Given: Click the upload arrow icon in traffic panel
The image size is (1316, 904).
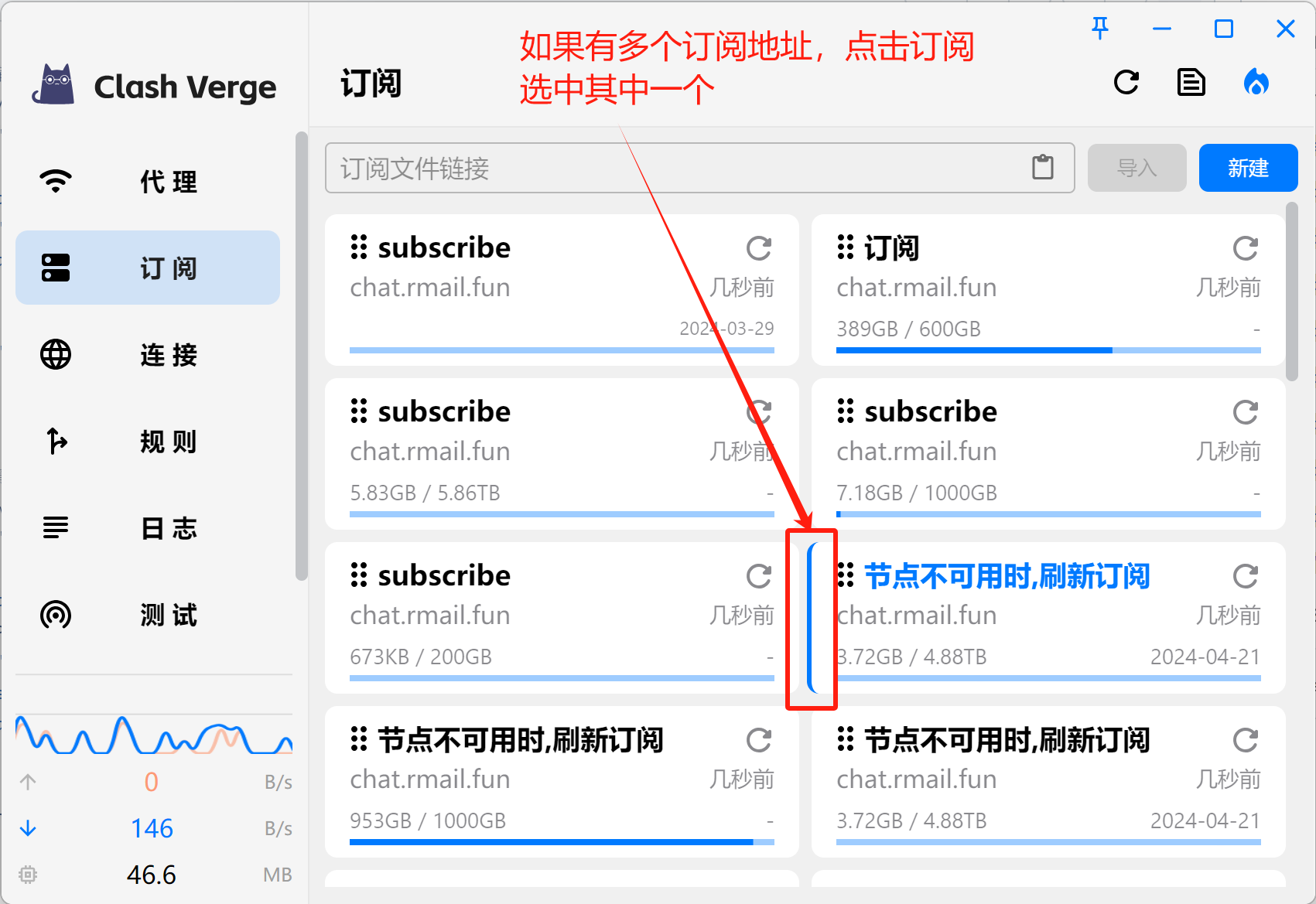Looking at the screenshot, I should [x=28, y=782].
